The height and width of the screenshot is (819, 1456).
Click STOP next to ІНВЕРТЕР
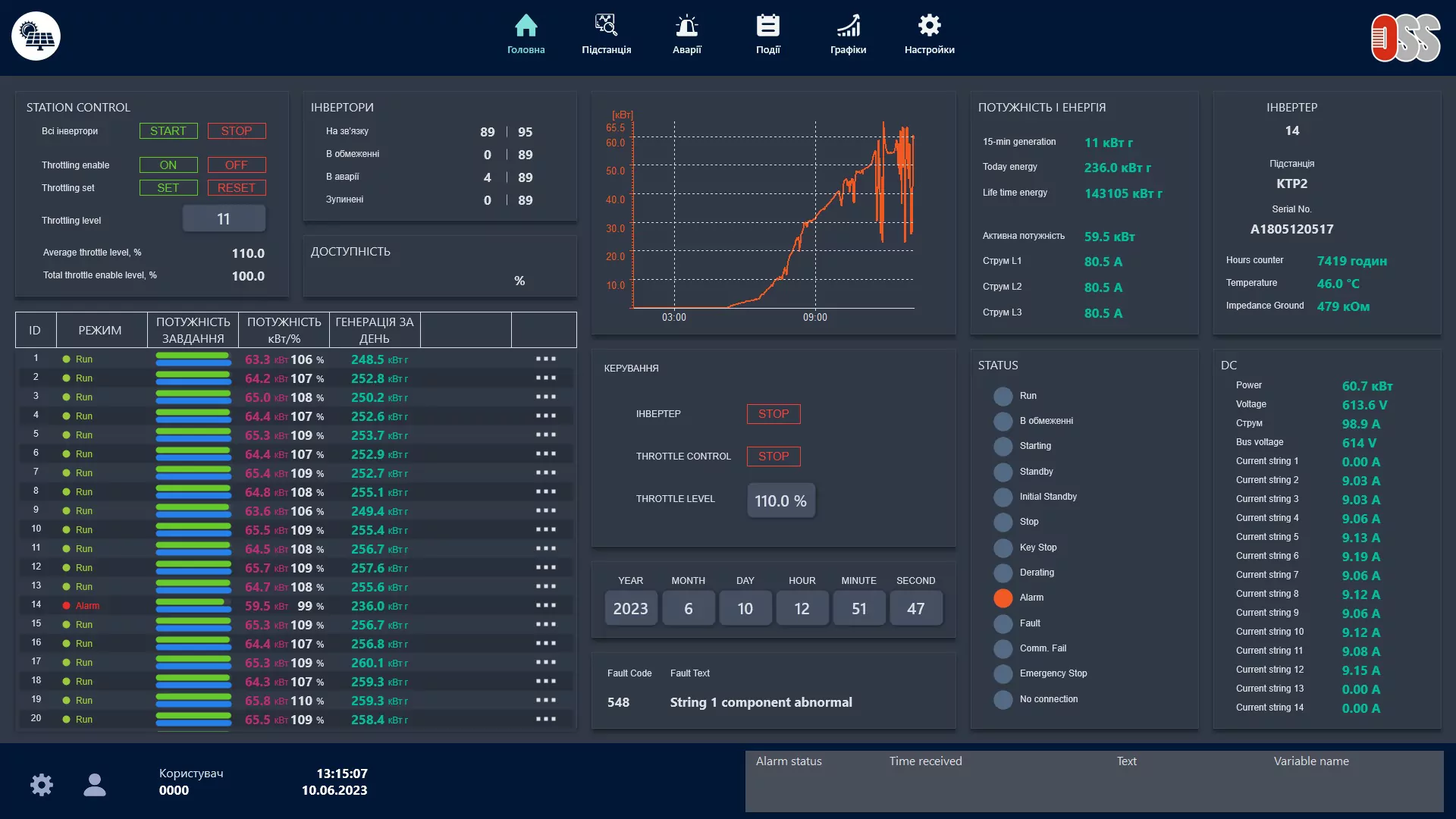773,413
